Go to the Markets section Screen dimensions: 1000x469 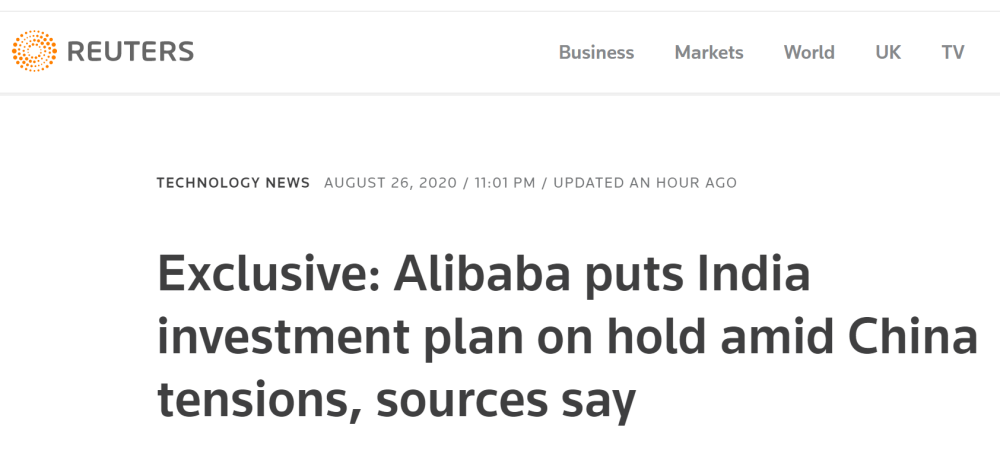click(x=709, y=53)
